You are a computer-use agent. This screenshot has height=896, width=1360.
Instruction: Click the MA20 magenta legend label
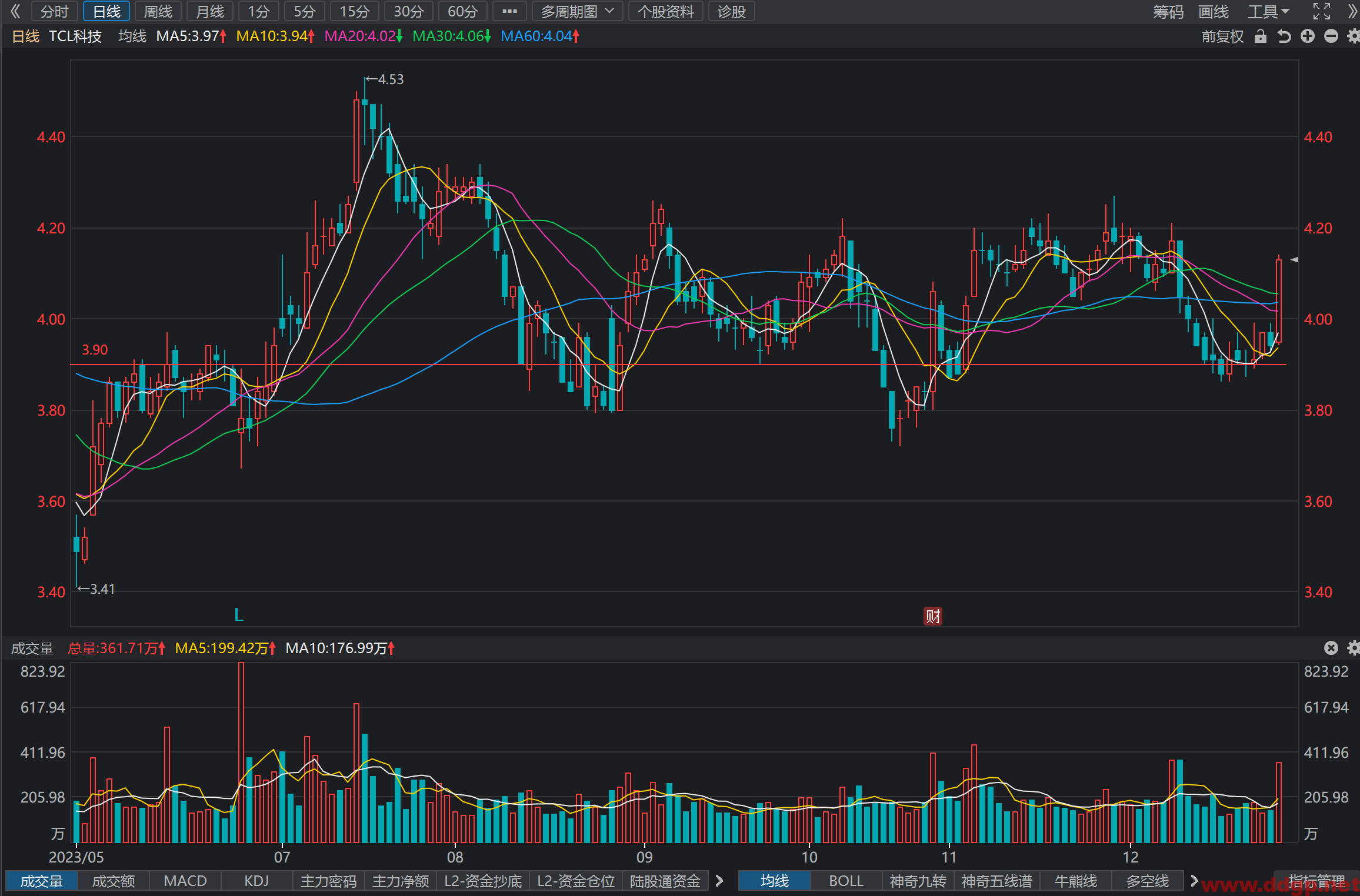(x=363, y=36)
